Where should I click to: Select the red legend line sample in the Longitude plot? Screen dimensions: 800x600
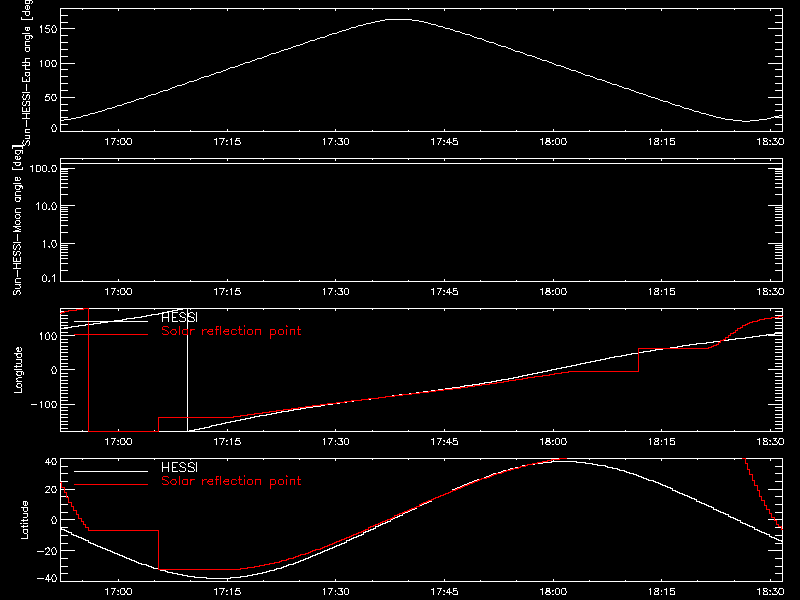point(111,335)
